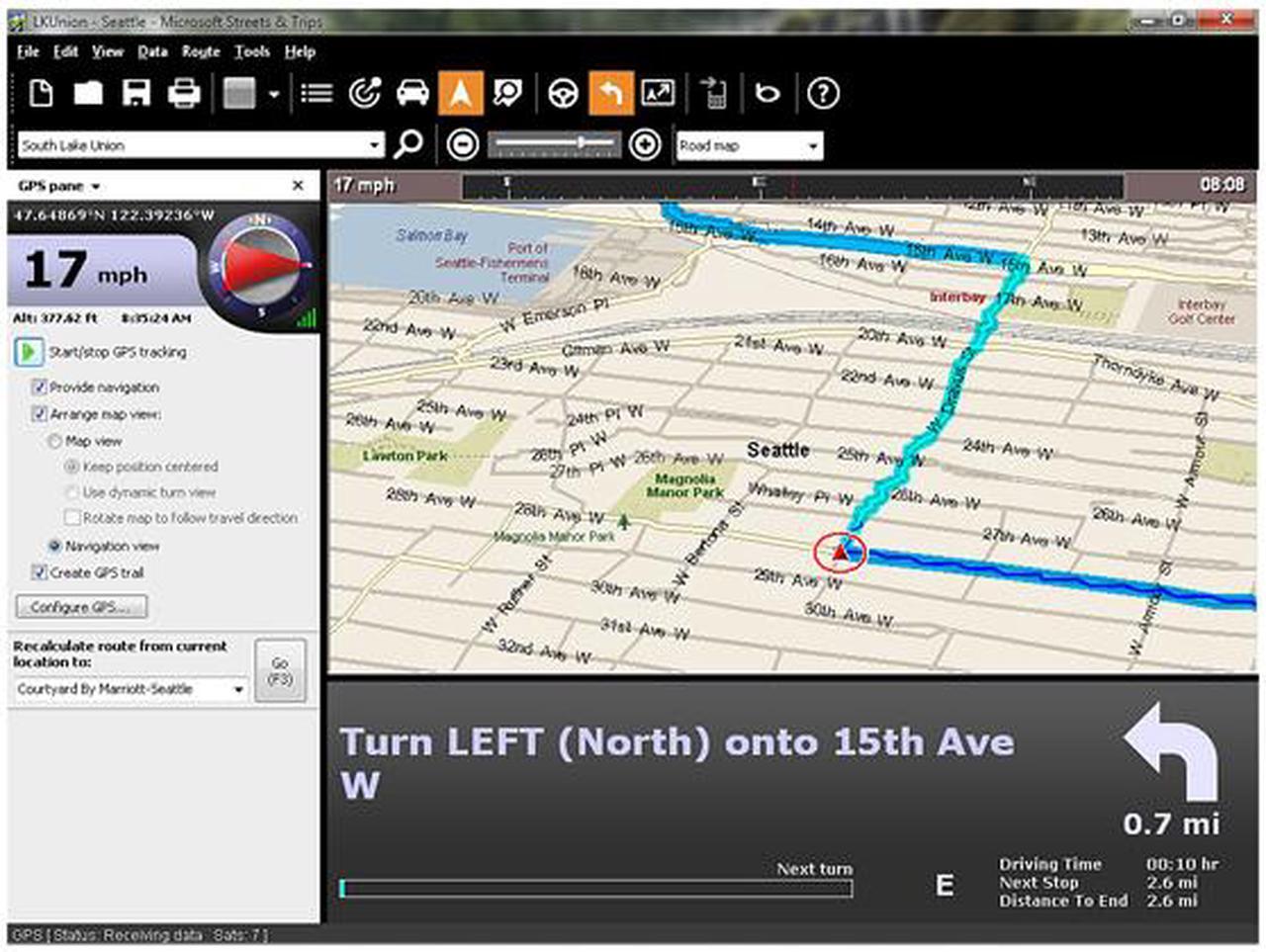Open the Route menu
The image size is (1266, 952).
[201, 51]
